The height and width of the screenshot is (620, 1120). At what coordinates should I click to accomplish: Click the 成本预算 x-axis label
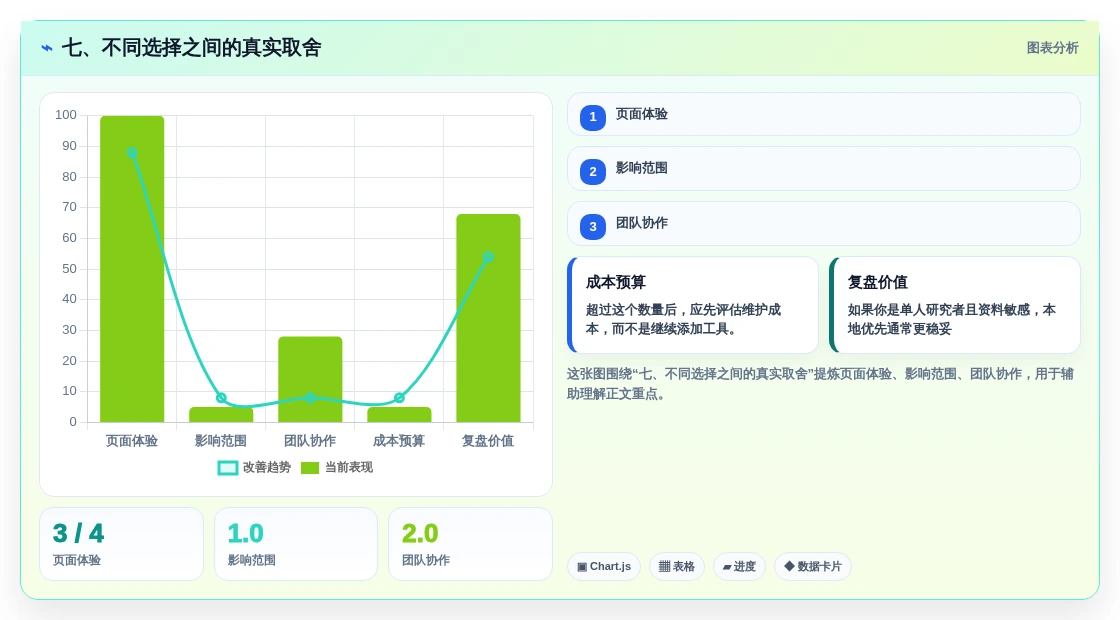pyautogui.click(x=399, y=441)
